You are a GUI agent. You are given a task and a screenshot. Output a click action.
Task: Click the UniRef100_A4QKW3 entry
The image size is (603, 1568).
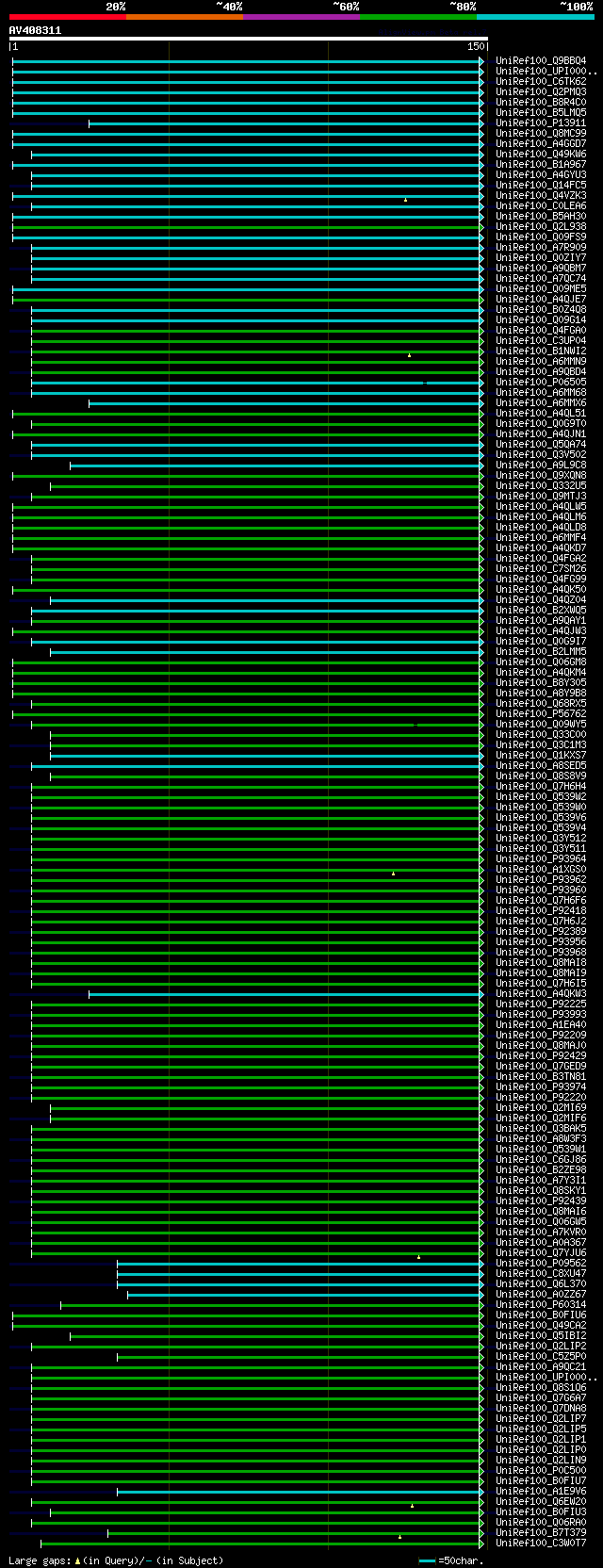tap(541, 994)
